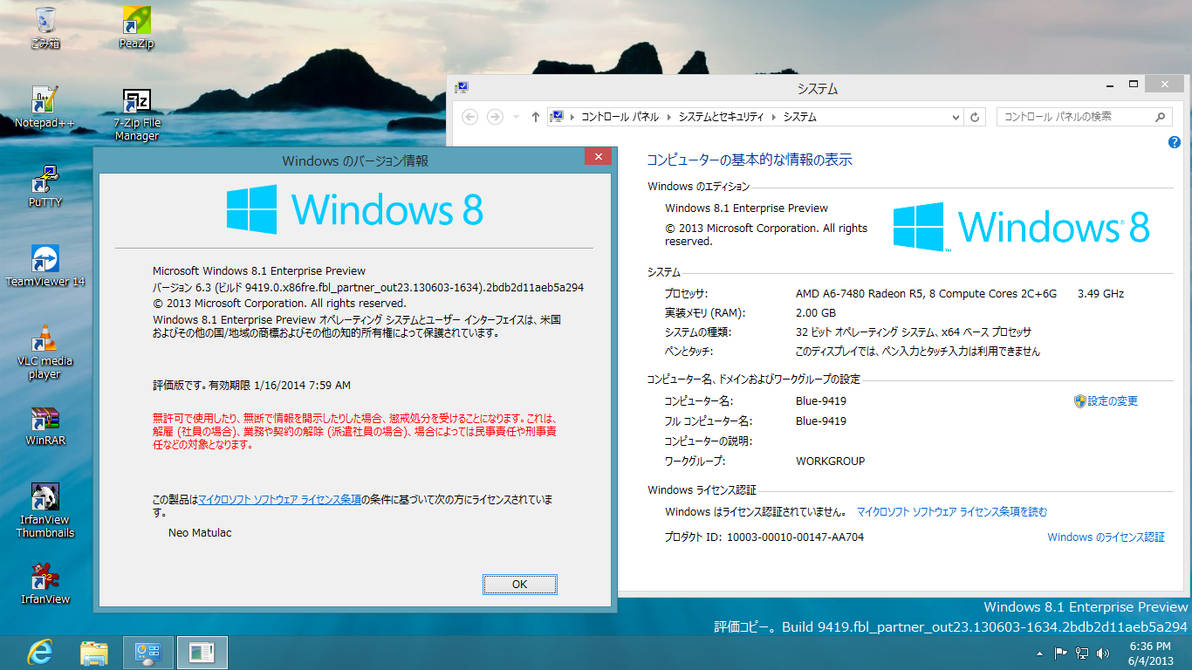Launch VLC media player shortcut

[45, 352]
